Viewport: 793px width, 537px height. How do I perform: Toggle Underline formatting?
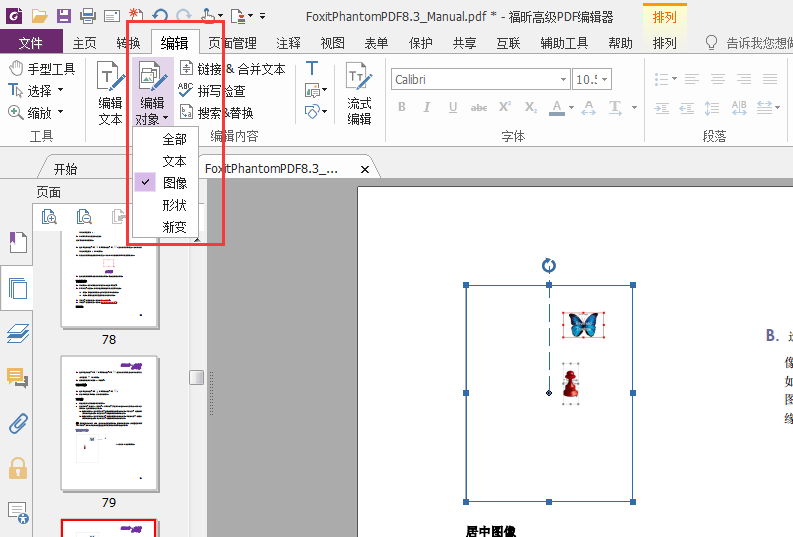point(453,107)
